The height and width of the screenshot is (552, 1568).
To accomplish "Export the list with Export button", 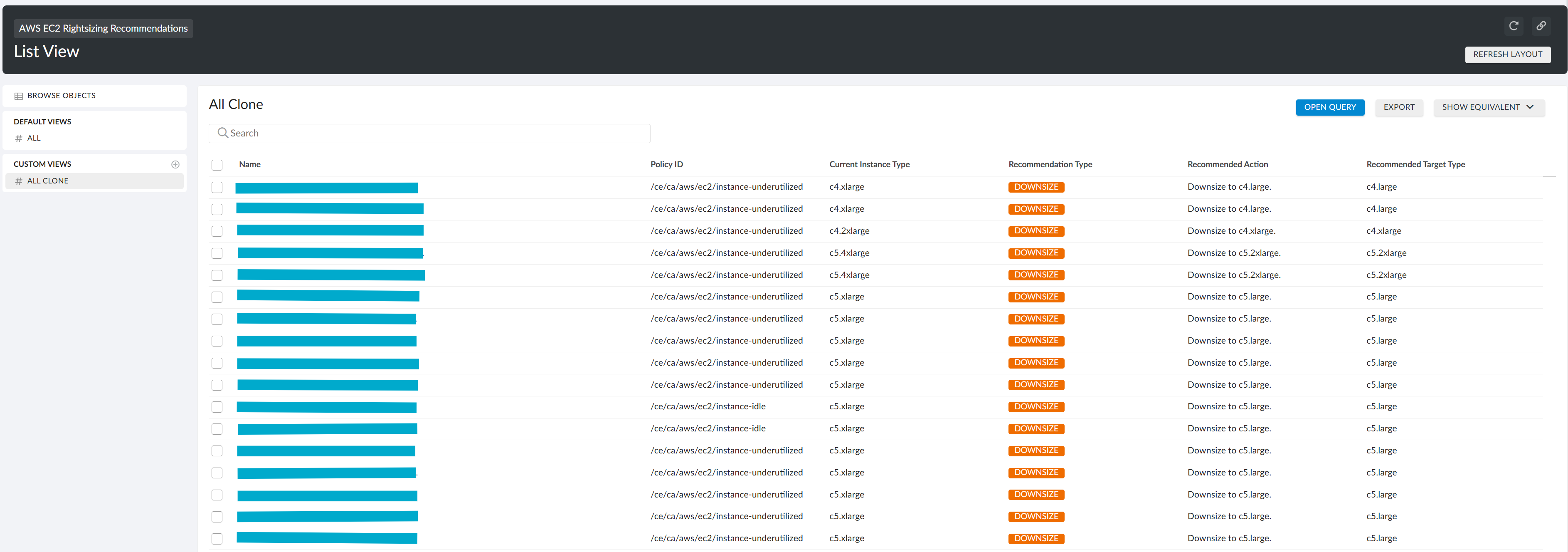I will 1399,107.
